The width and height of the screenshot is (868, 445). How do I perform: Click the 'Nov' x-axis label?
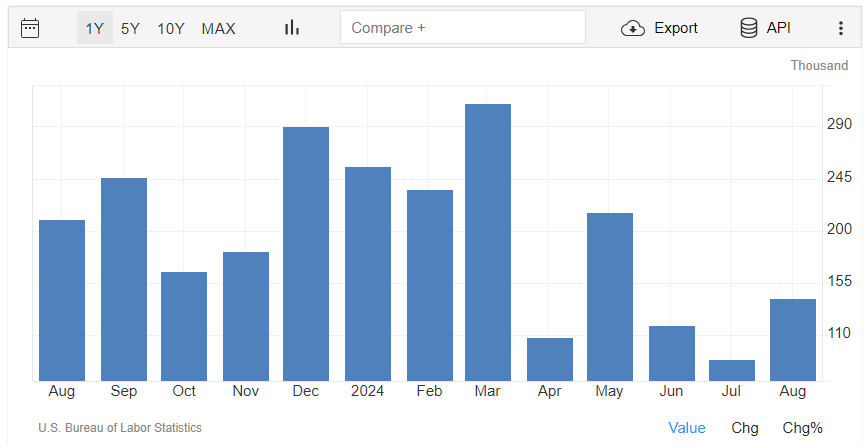(x=245, y=391)
